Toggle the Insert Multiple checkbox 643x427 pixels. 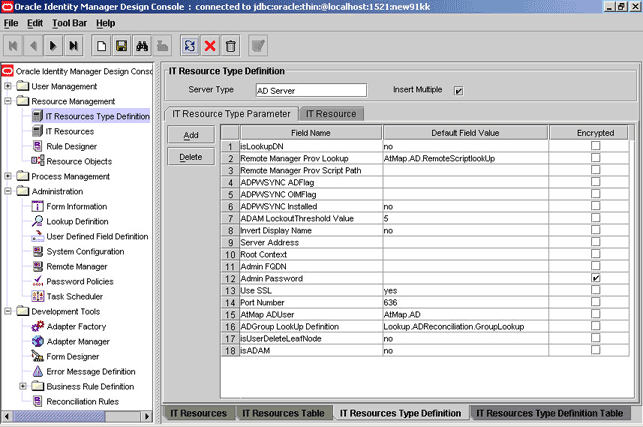pyautogui.click(x=458, y=91)
